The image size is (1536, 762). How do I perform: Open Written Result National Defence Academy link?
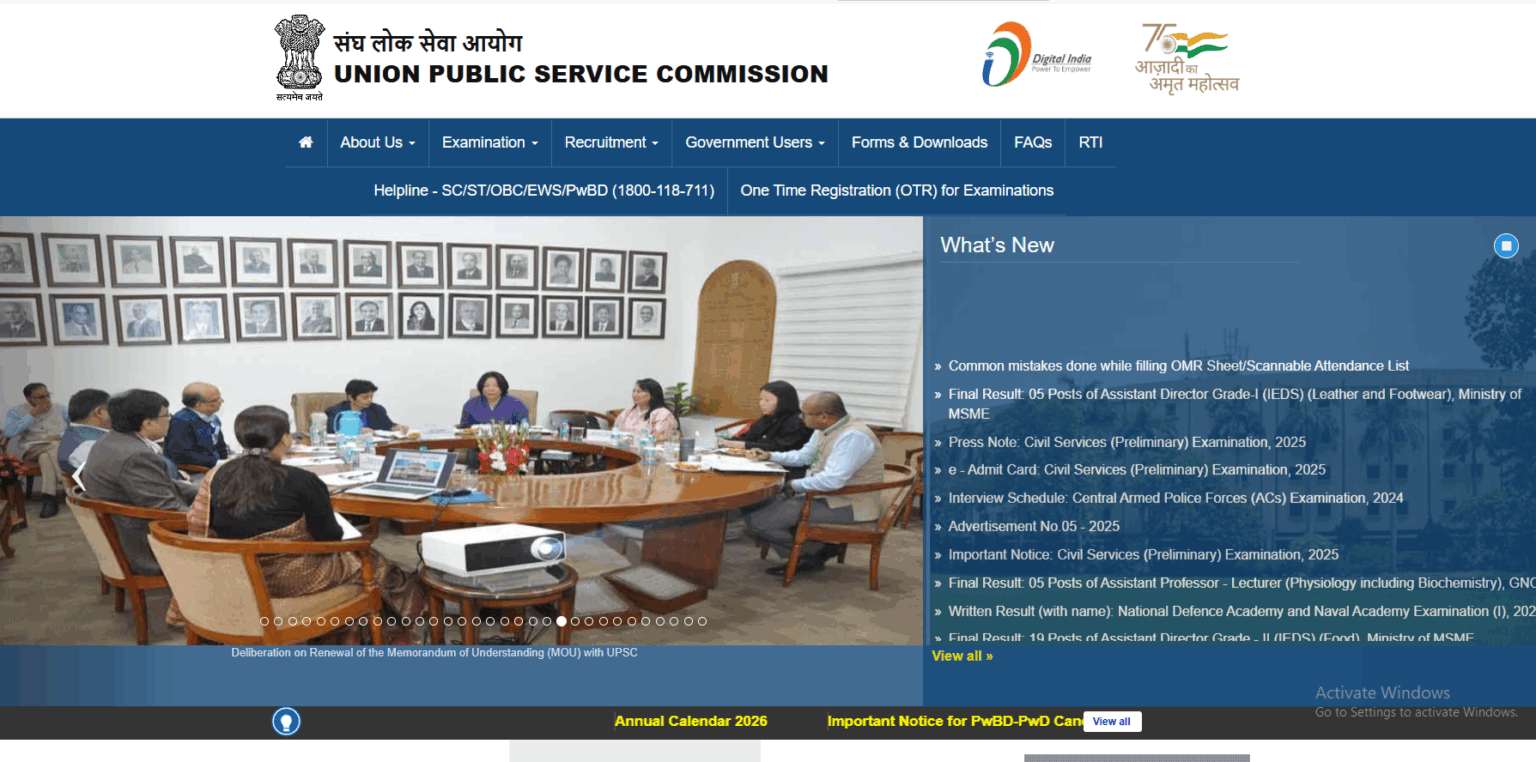(1241, 611)
